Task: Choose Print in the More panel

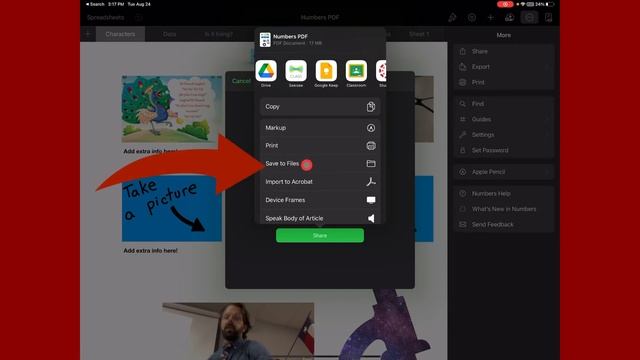Action: [x=504, y=82]
